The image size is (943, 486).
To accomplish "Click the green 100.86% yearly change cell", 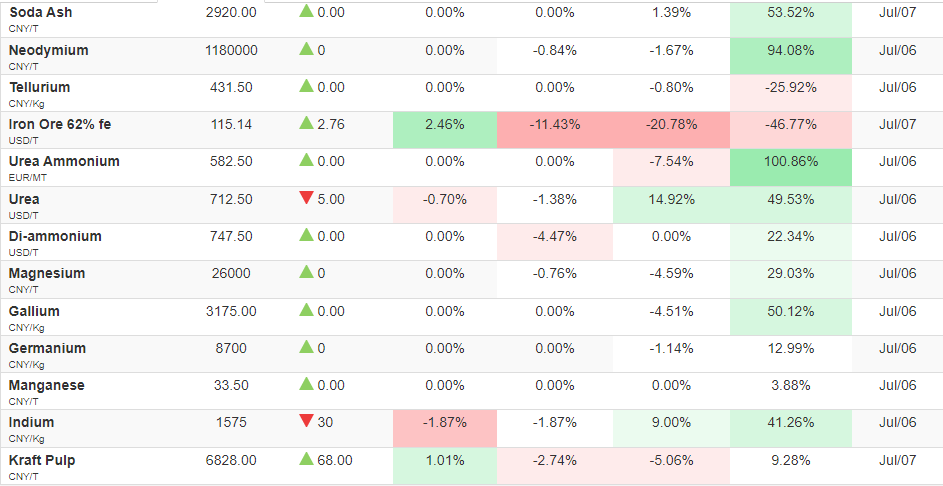I will (791, 167).
